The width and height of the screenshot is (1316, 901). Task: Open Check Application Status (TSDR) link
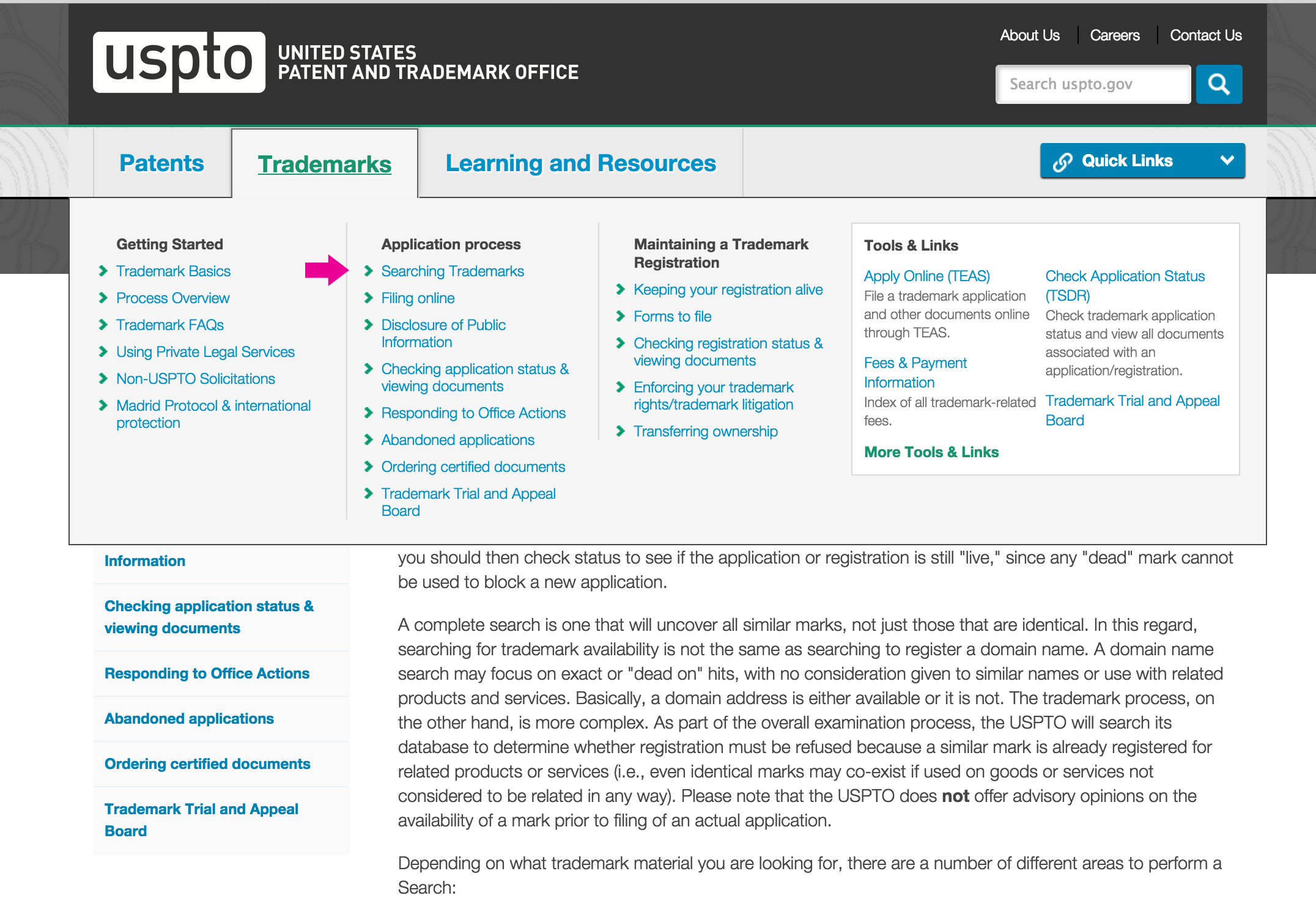pos(1125,286)
